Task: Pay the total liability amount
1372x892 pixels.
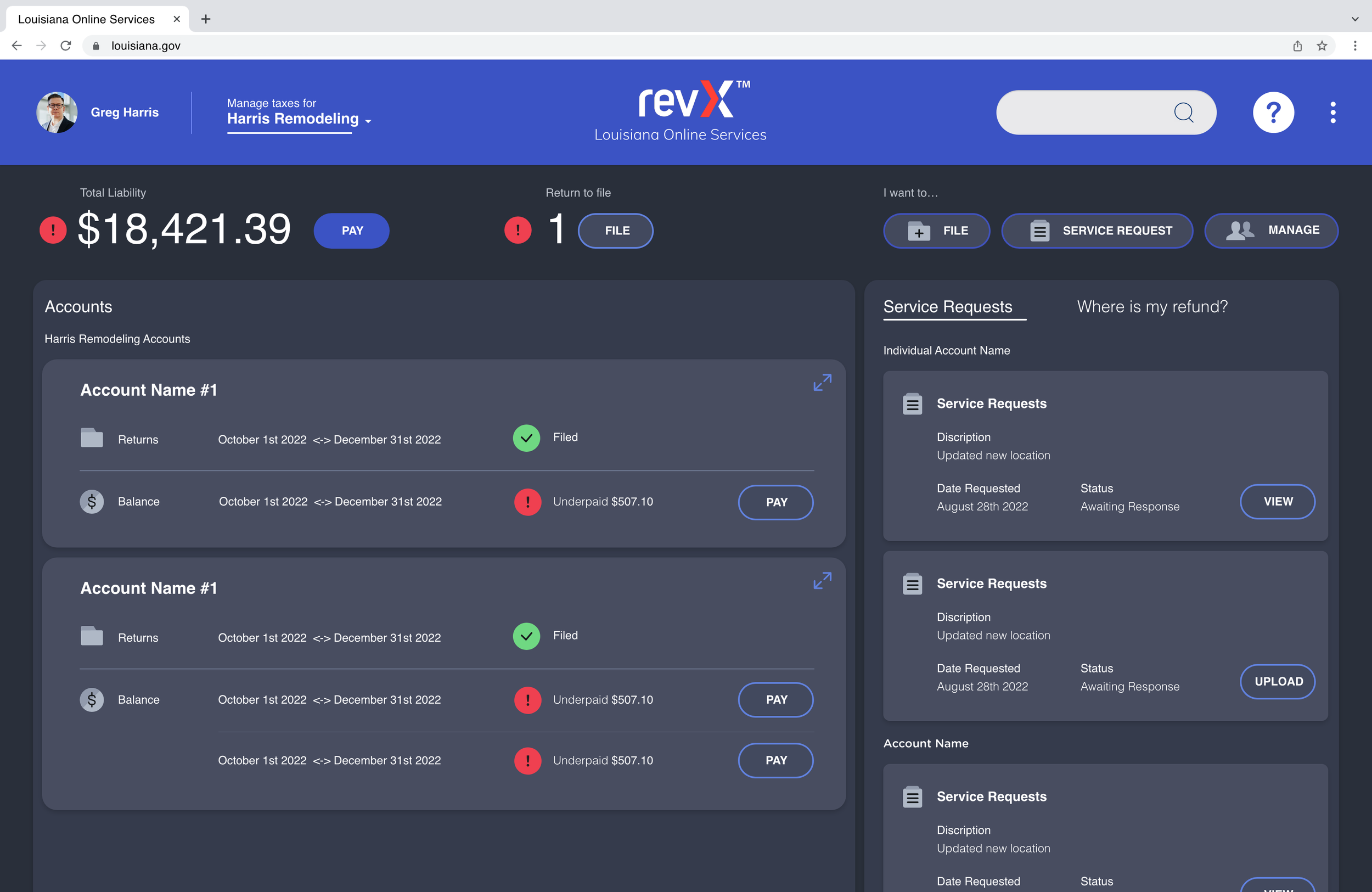Action: click(x=352, y=231)
